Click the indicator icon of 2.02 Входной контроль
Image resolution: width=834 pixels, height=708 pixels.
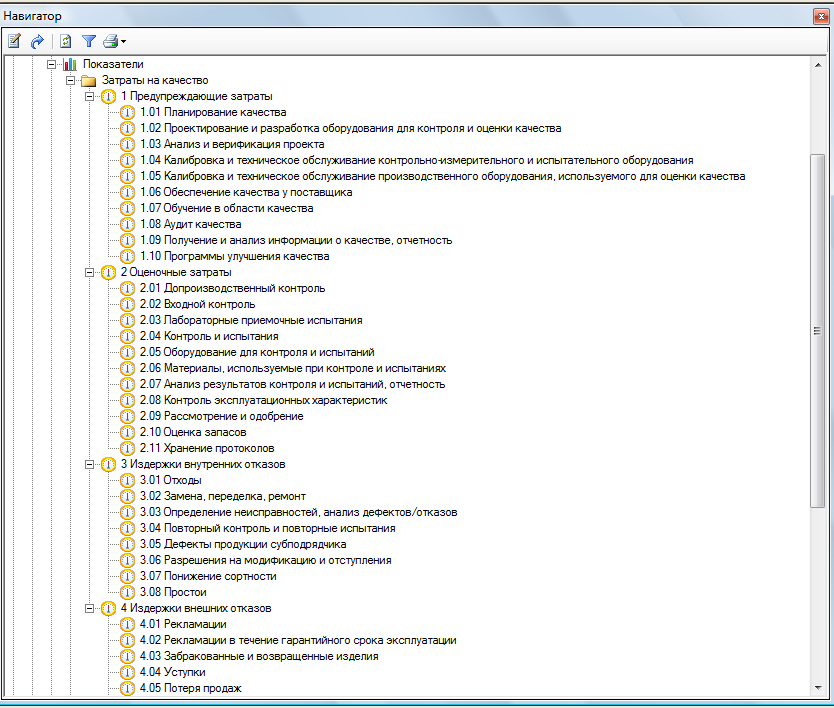click(127, 304)
